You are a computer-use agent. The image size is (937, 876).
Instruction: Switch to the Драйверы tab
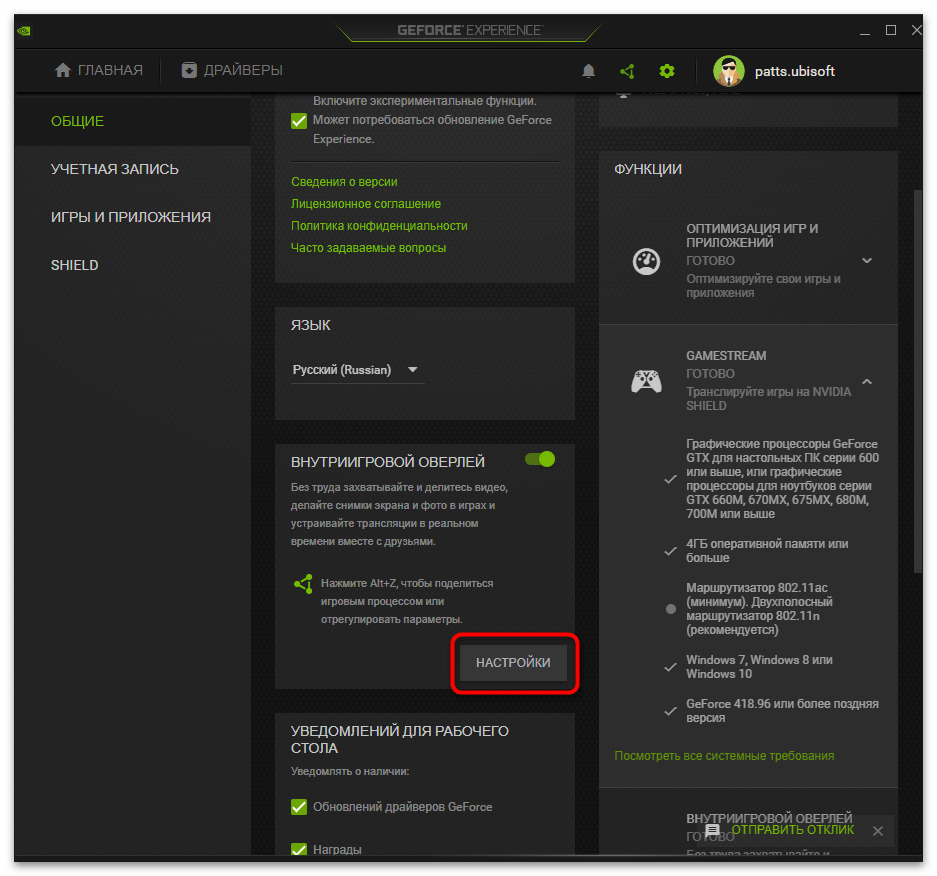(x=232, y=70)
